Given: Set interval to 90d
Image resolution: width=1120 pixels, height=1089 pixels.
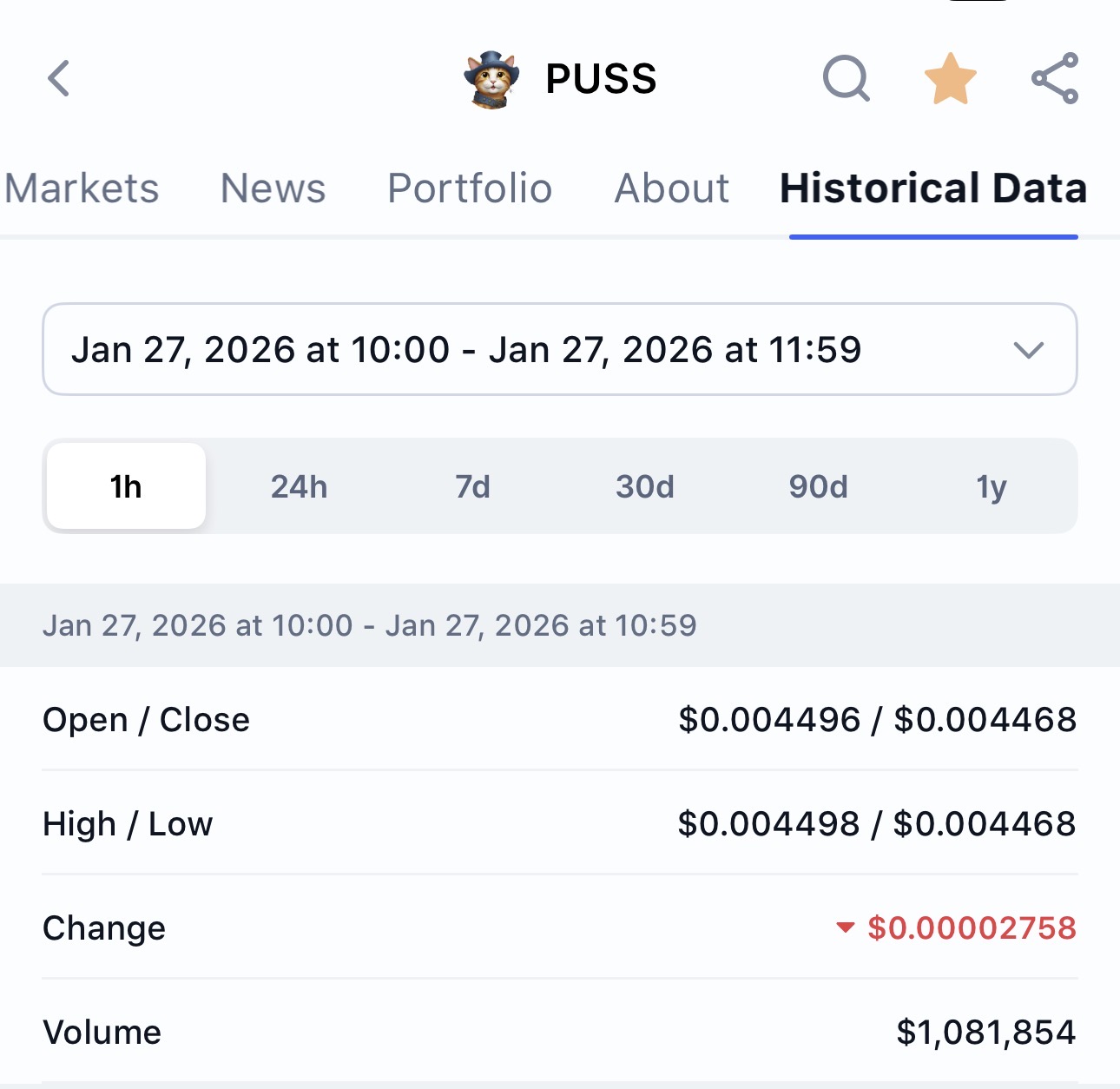Looking at the screenshot, I should tap(818, 486).
